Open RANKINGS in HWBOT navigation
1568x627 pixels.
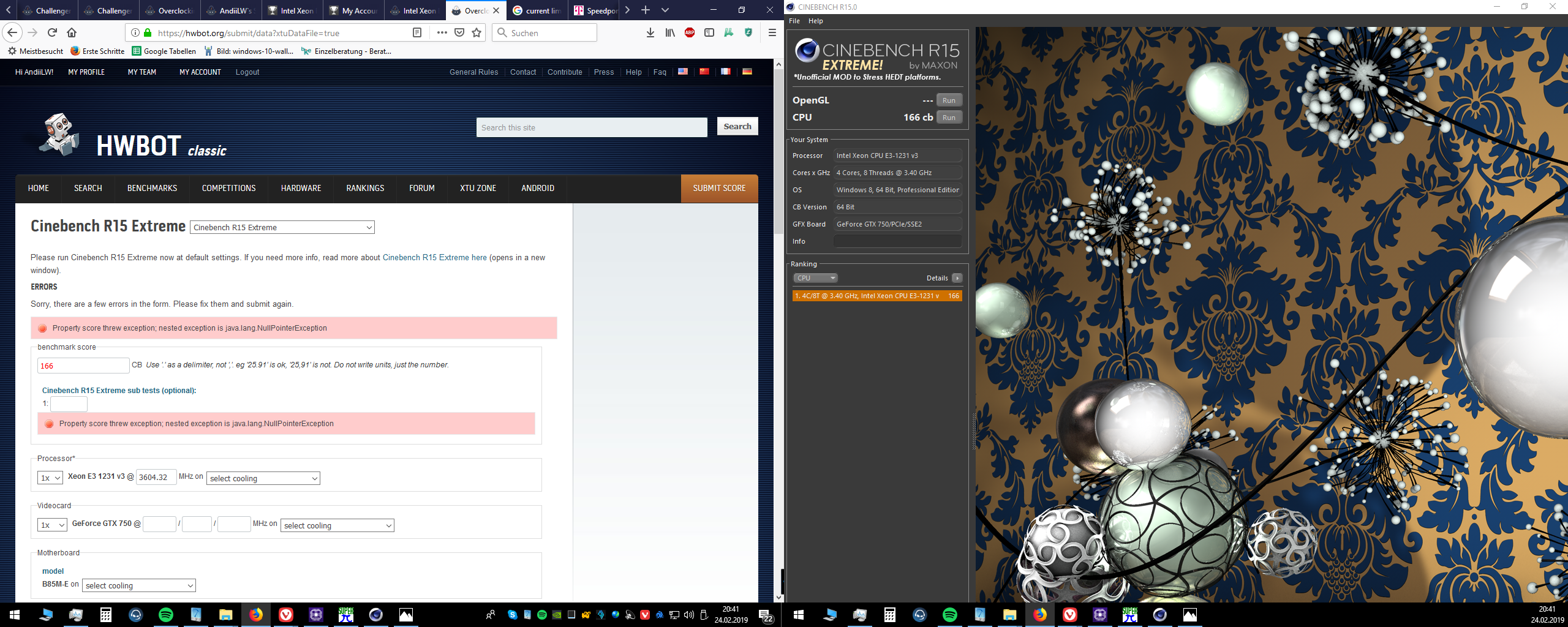click(365, 188)
